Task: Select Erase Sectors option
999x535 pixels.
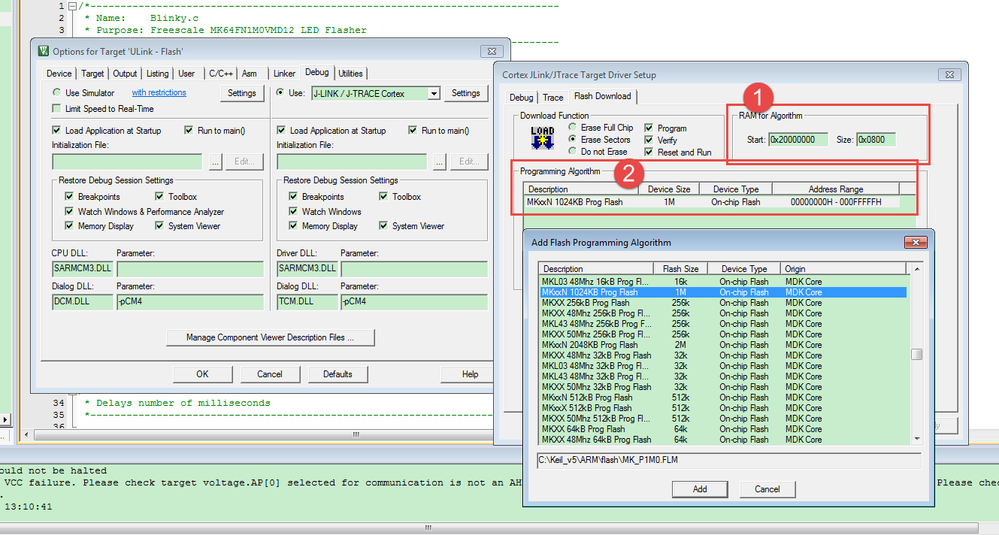Action: click(x=572, y=139)
